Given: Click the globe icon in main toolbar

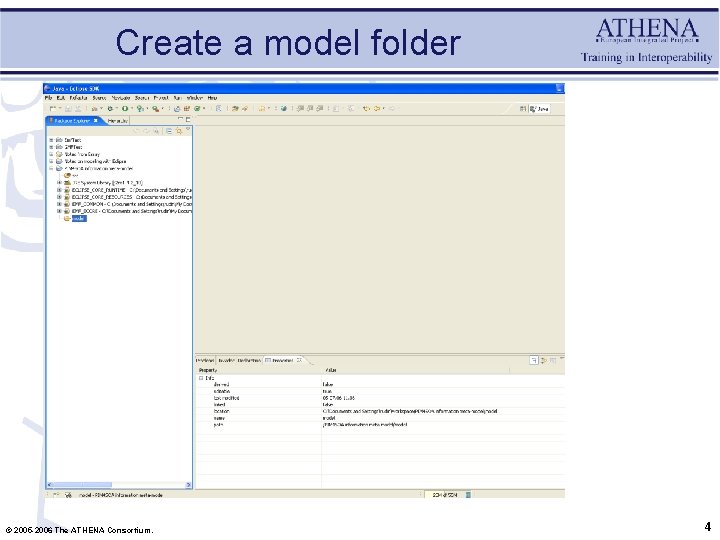Looking at the screenshot, I should (284, 109).
